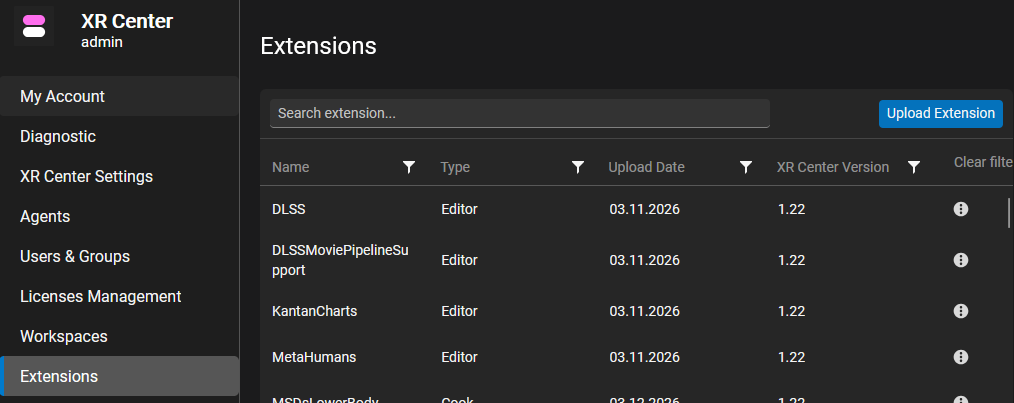Image resolution: width=1014 pixels, height=403 pixels.
Task: Open filter for the Name column
Action: pyautogui.click(x=409, y=167)
